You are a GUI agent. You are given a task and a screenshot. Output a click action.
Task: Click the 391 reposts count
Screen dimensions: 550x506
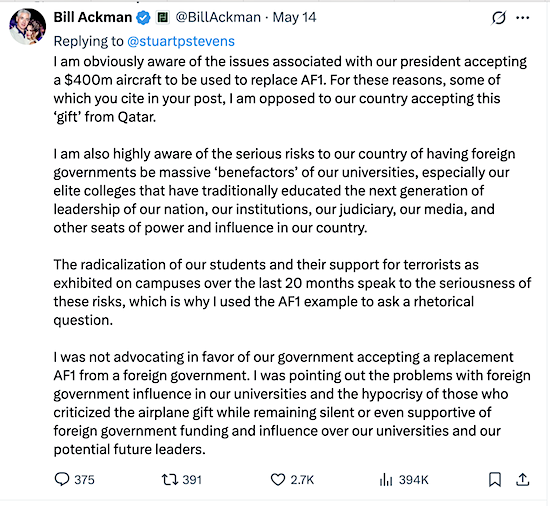(x=192, y=479)
